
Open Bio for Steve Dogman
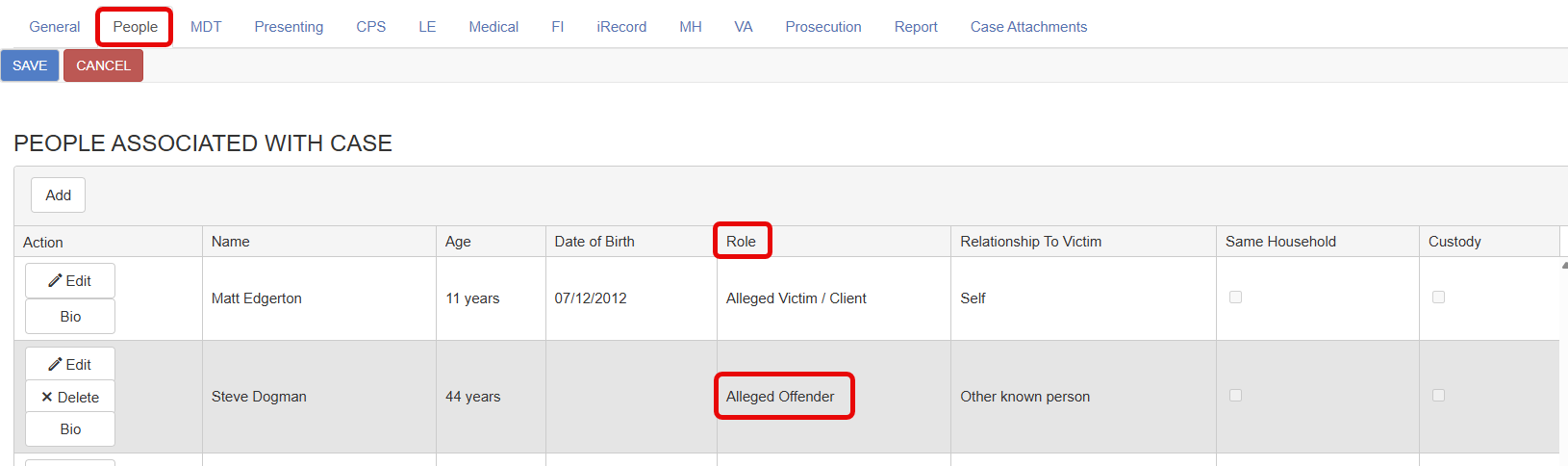click(70, 429)
